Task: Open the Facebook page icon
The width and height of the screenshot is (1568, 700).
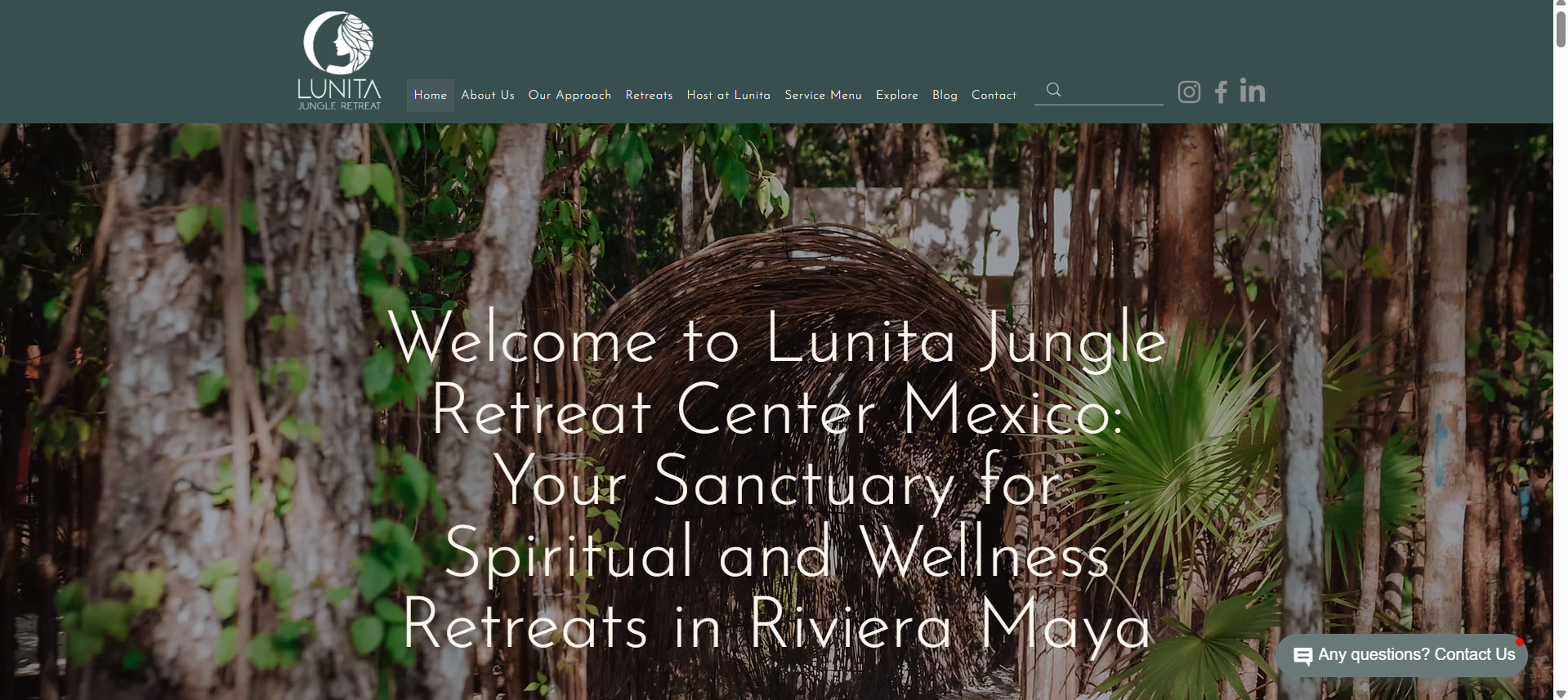Action: point(1221,91)
